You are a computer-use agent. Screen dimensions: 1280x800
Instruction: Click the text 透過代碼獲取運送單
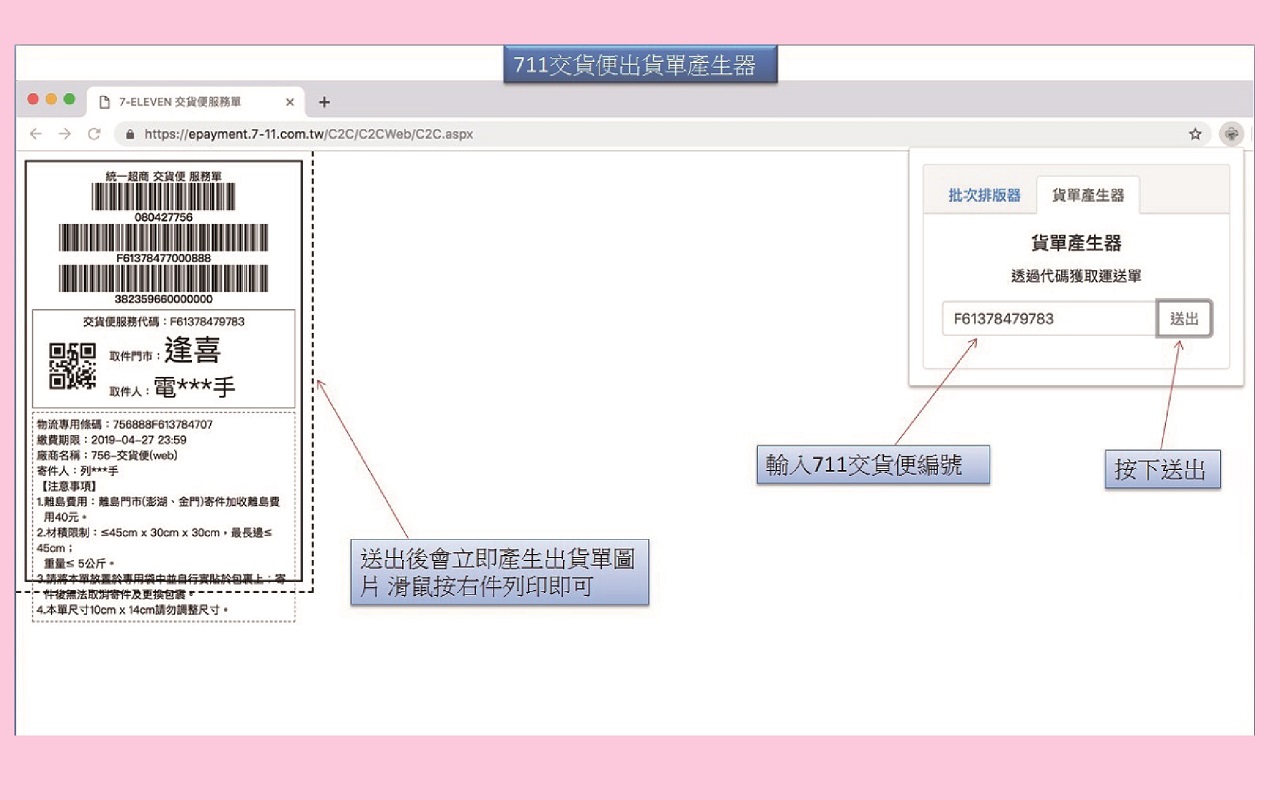click(x=1076, y=276)
